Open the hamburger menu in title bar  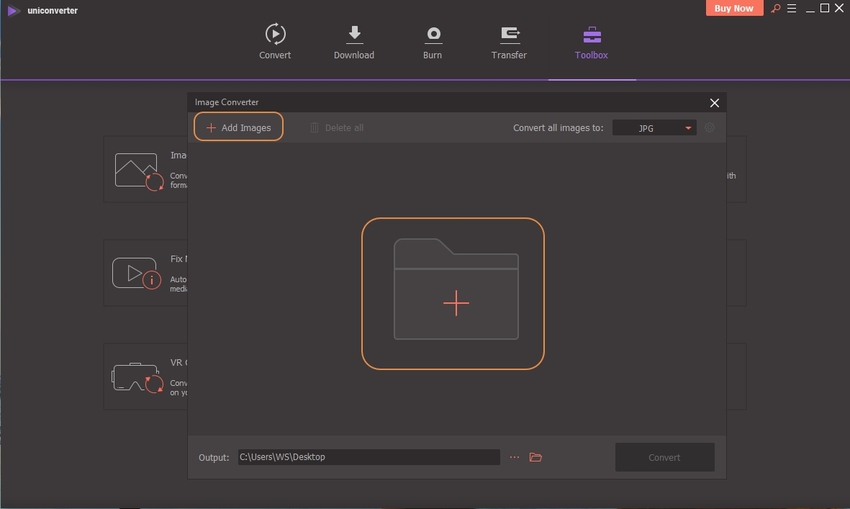(792, 8)
